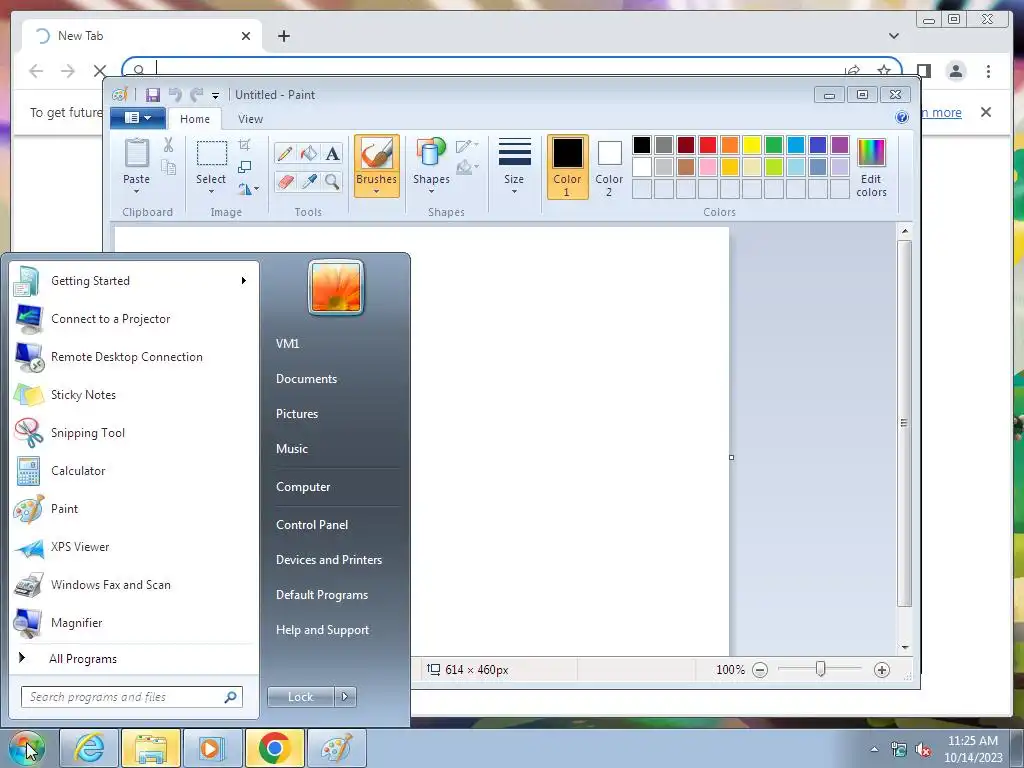The height and width of the screenshot is (768, 1024).
Task: Open new tab plus button in Chrome
Action: tap(283, 36)
